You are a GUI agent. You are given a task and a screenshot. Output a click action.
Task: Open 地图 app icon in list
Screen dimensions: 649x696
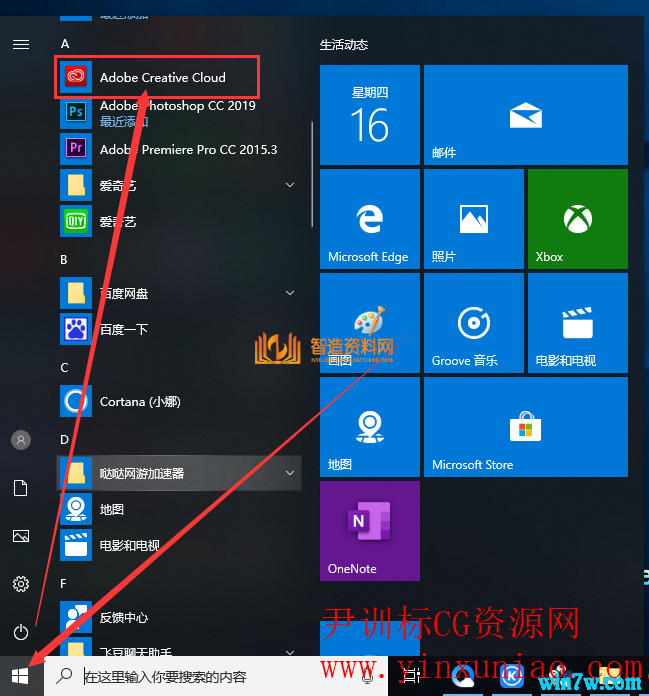(x=76, y=509)
